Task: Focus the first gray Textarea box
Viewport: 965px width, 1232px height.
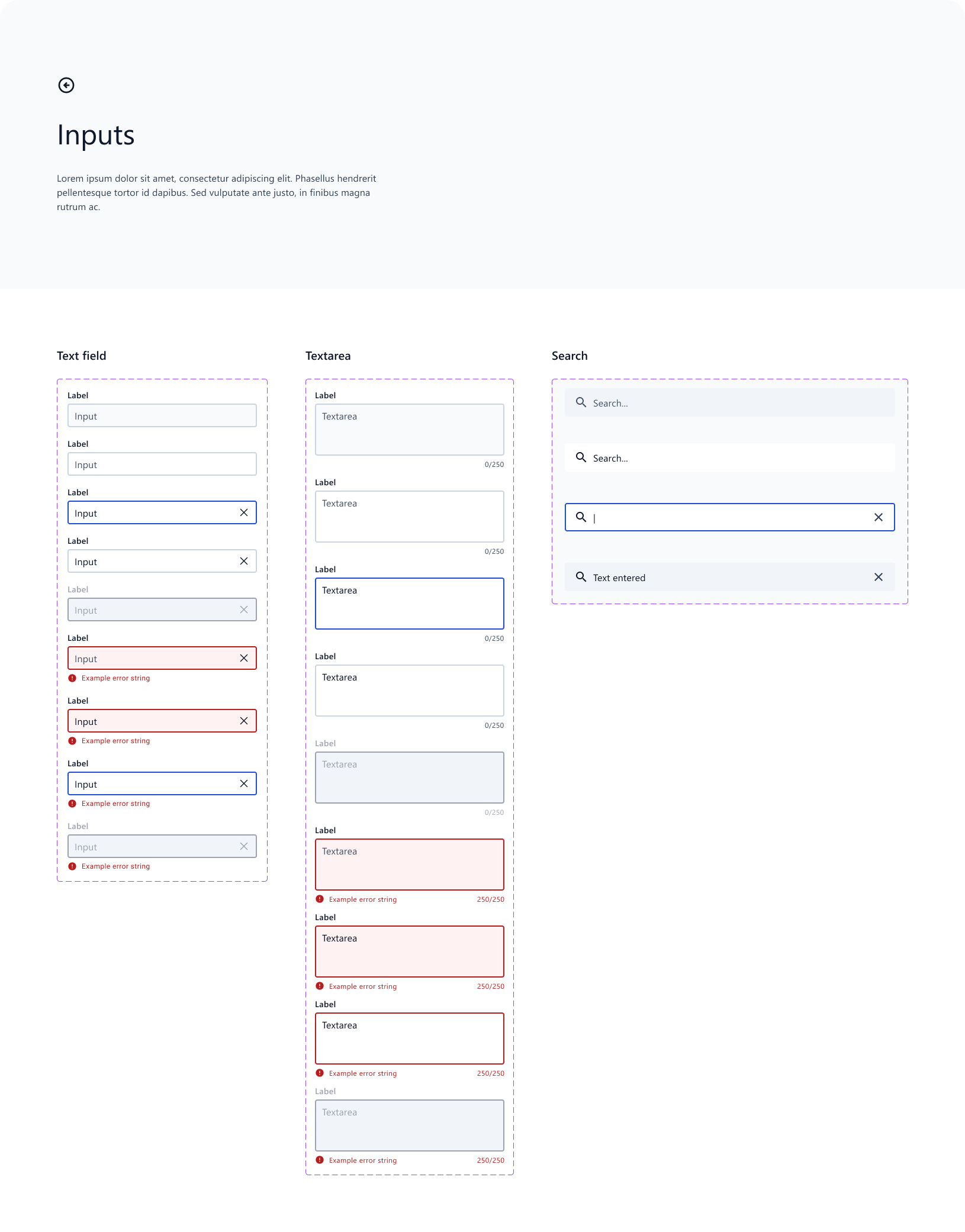Action: click(410, 430)
